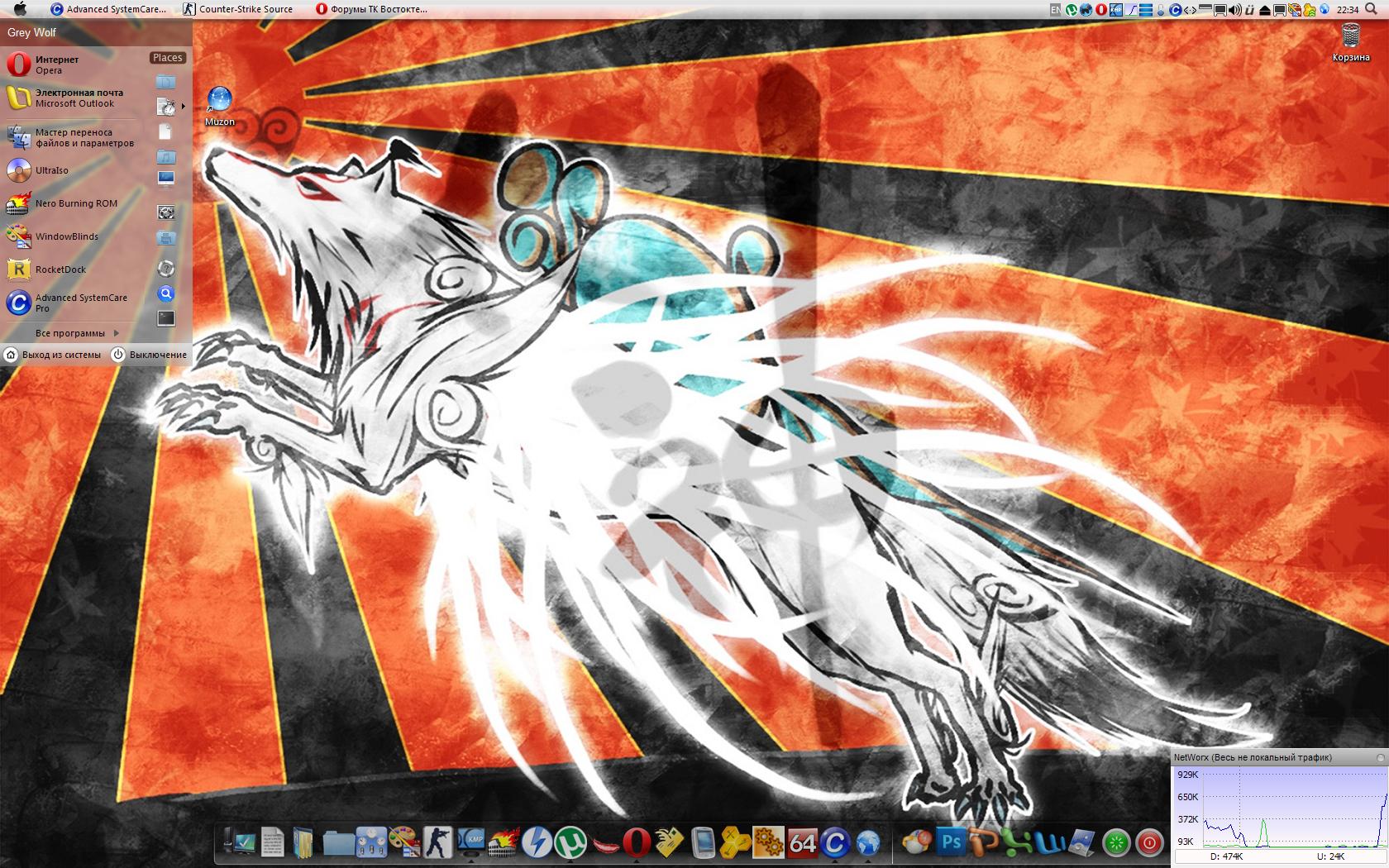Launch PowerPoint from the dock
The width and height of the screenshot is (1389, 868).
984,842
